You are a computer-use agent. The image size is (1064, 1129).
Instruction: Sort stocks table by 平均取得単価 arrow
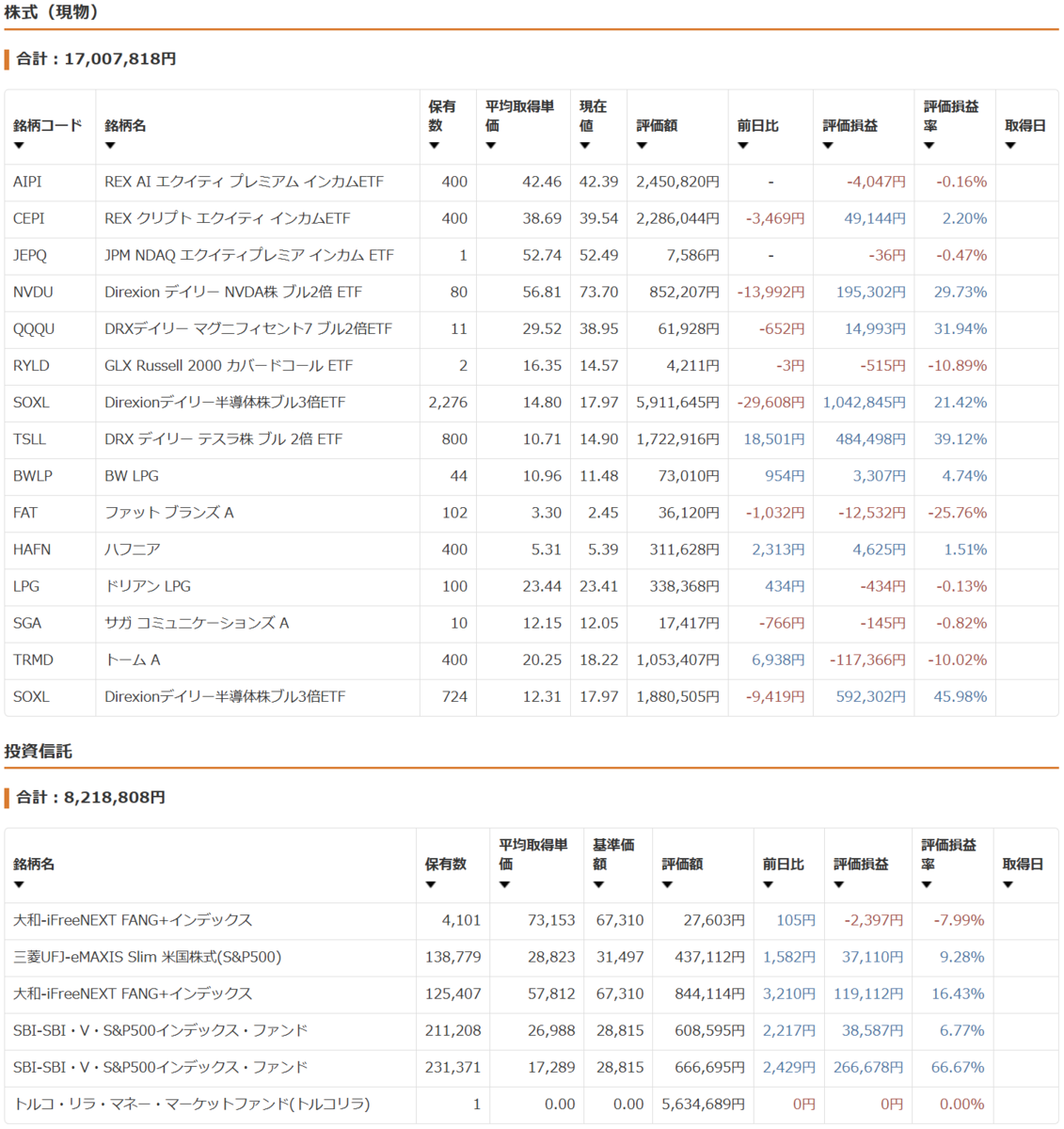point(491,146)
